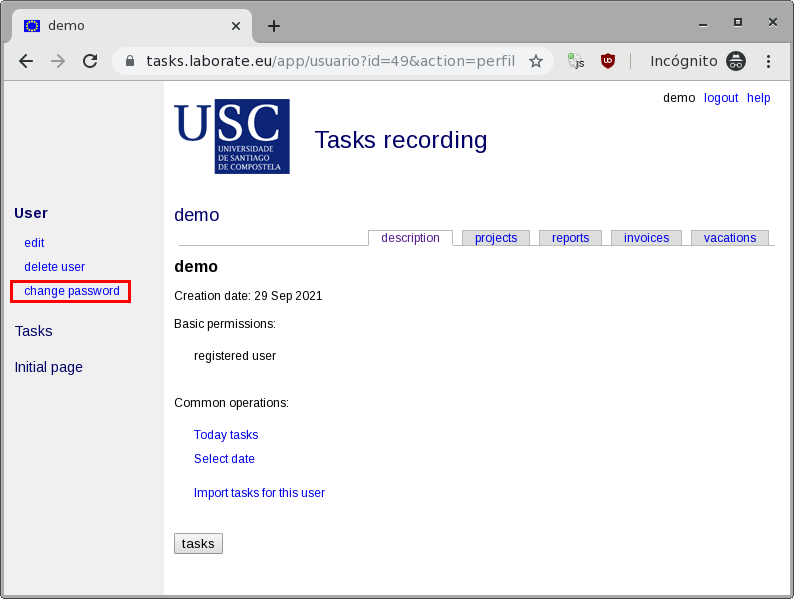The image size is (794, 599).
Task: Click the JS extension icon in toolbar
Action: pos(576,61)
